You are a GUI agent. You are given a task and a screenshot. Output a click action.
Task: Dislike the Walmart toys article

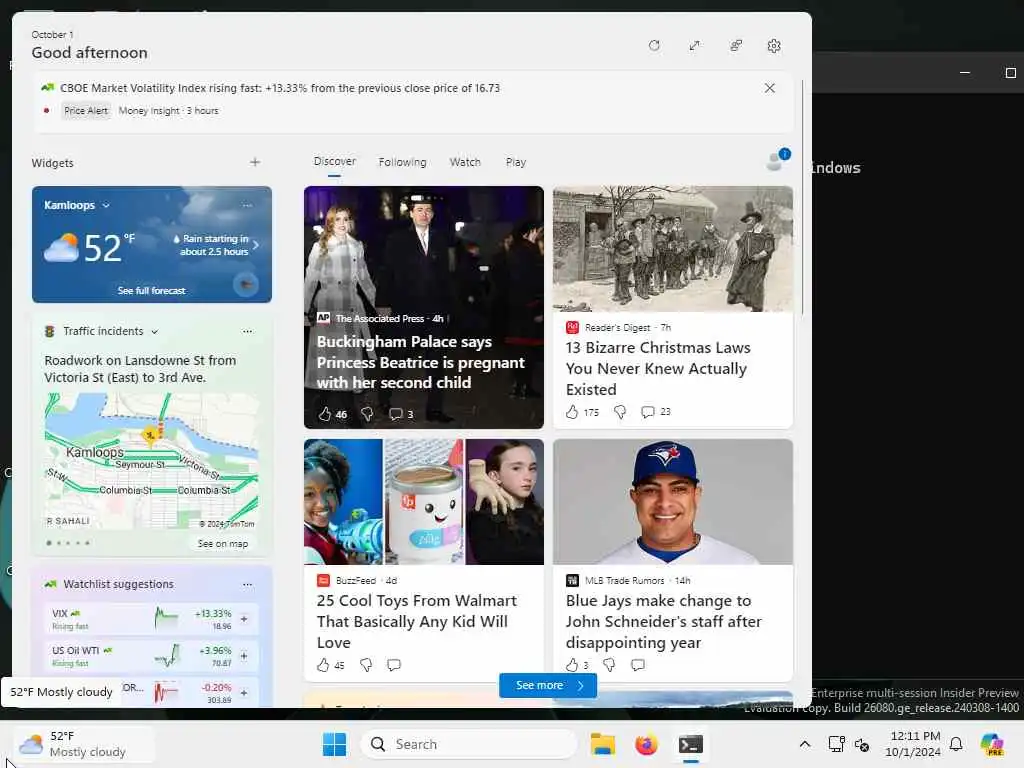366,665
